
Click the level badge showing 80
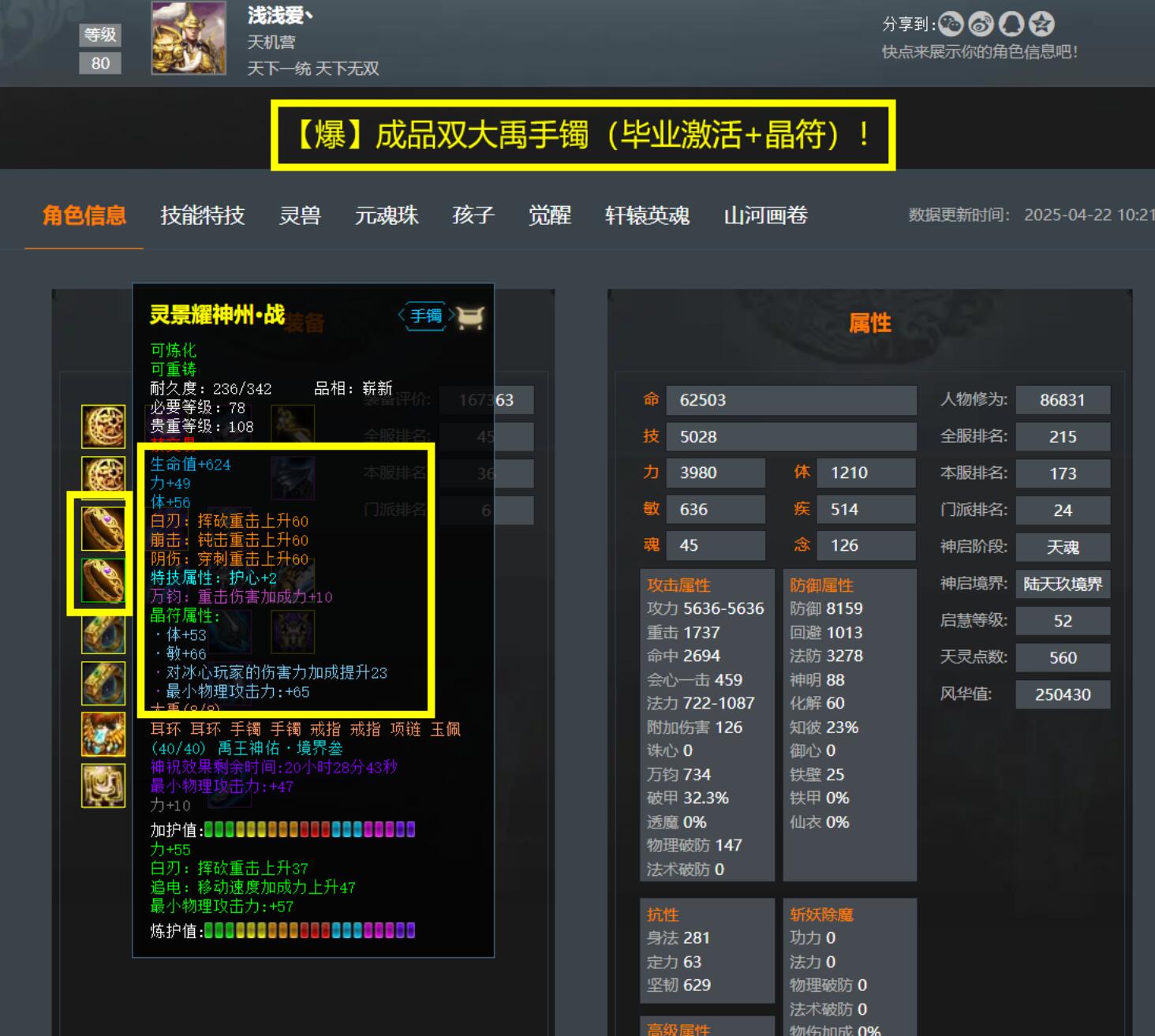pyautogui.click(x=100, y=63)
